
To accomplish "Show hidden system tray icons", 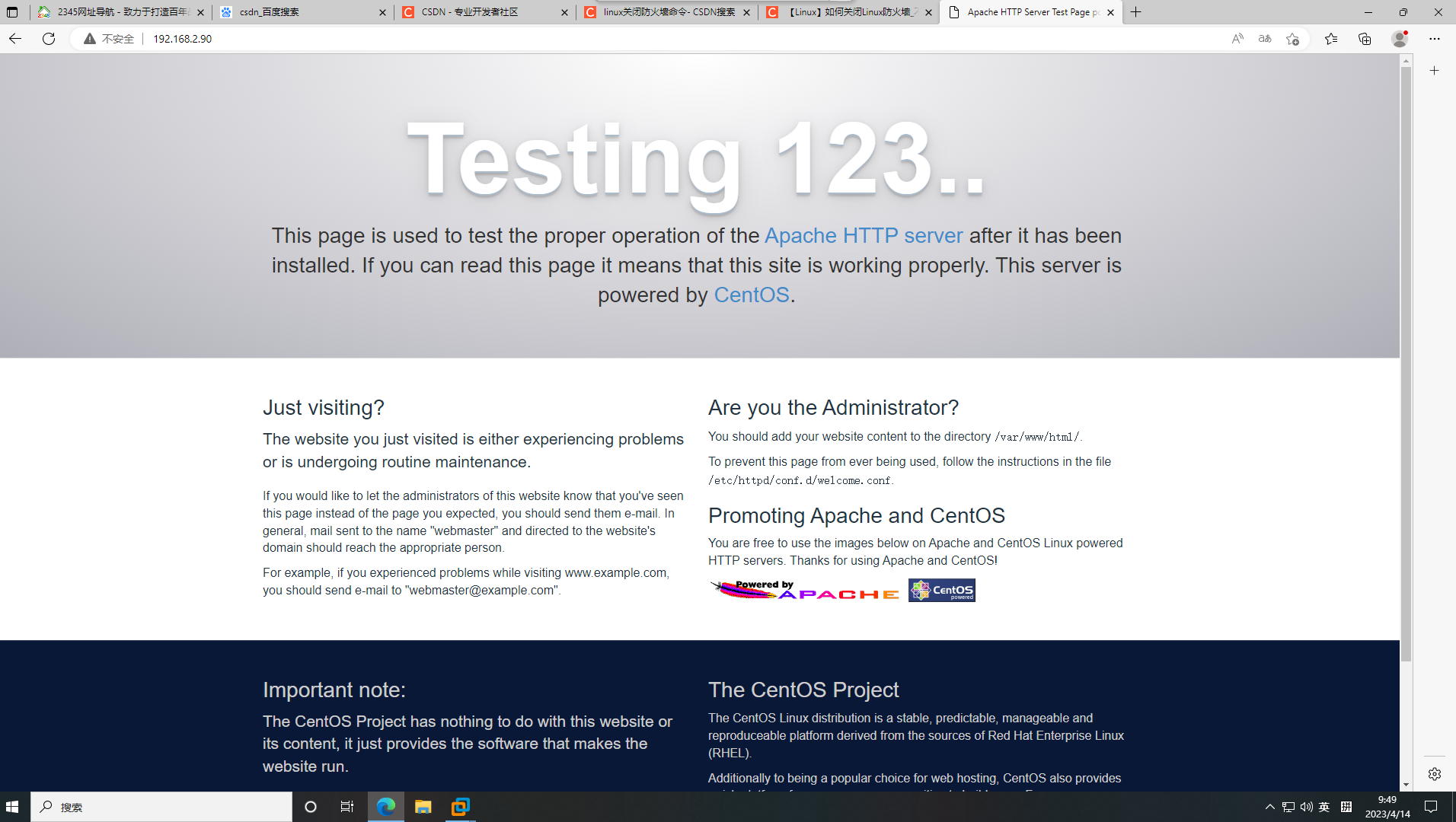I will pyautogui.click(x=1269, y=807).
